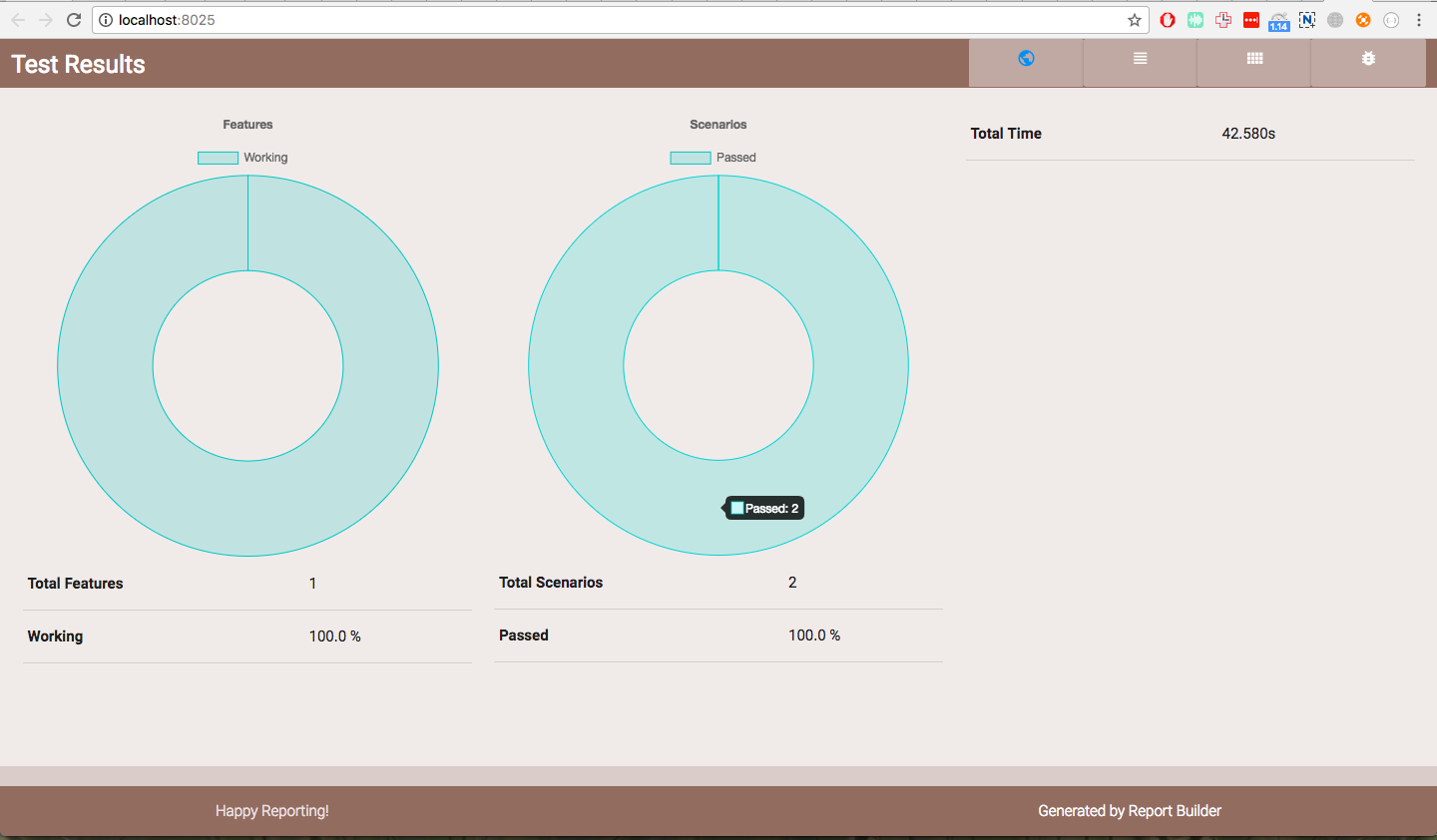Viewport: 1437px width, 840px height.
Task: Focus the localhost:8025 address bar
Action: [x=619, y=20]
